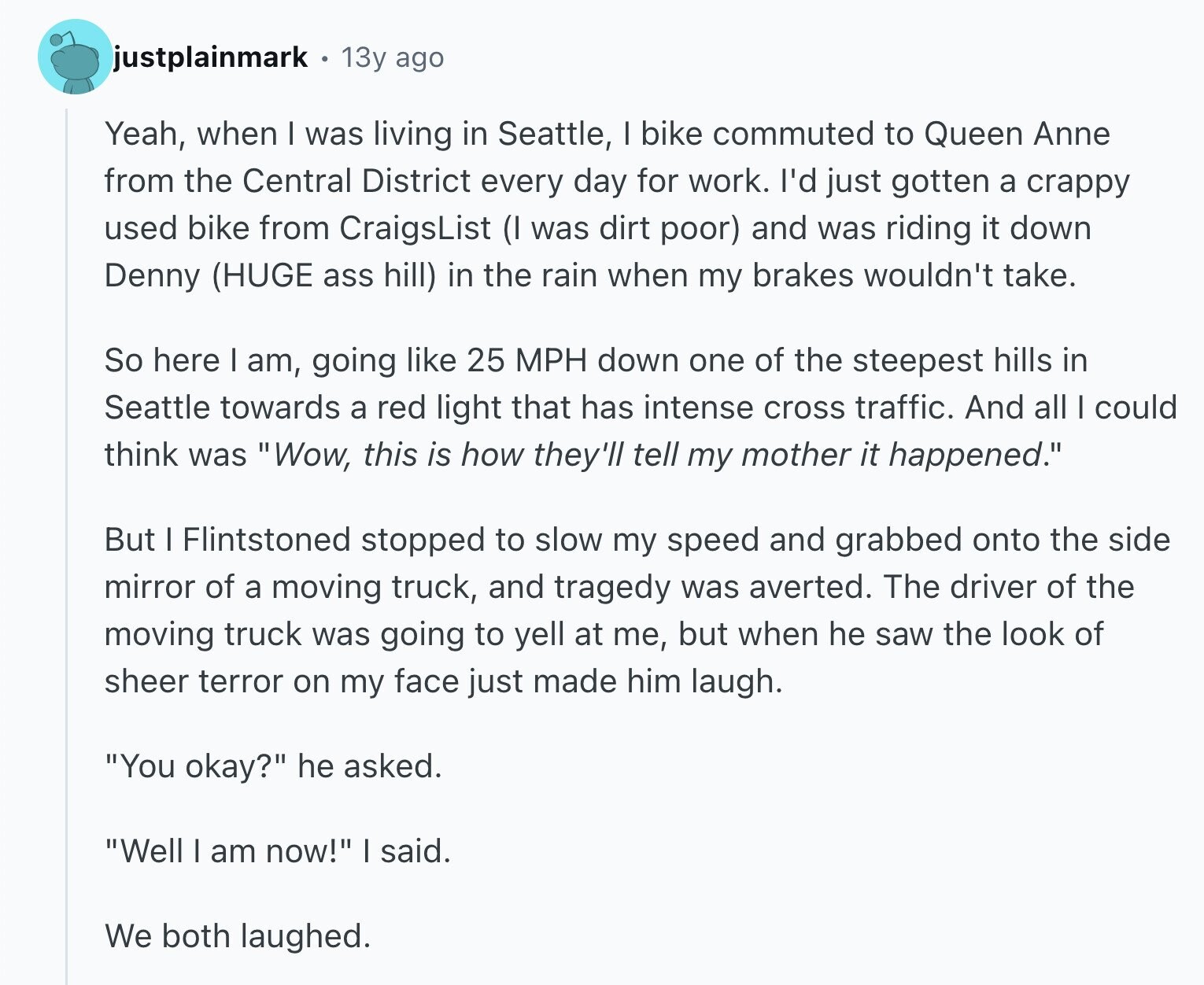
Task: Click the line "You okay?" he asked
Action: click(273, 766)
